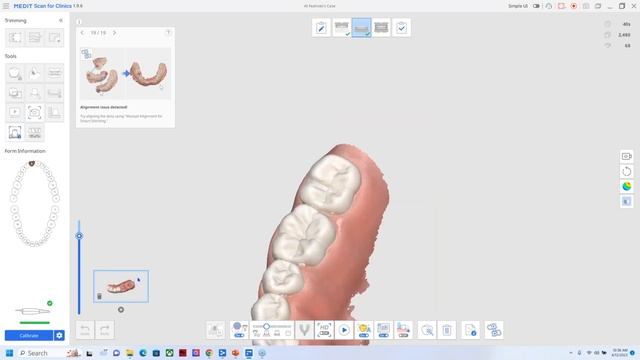Switch to the Occlusion scan stage
This screenshot has height=360, width=640.
381,28
